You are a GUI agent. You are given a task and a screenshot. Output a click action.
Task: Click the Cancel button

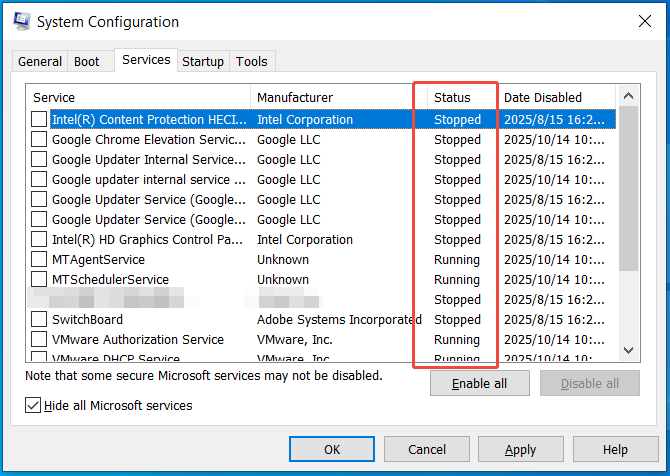pos(427,449)
